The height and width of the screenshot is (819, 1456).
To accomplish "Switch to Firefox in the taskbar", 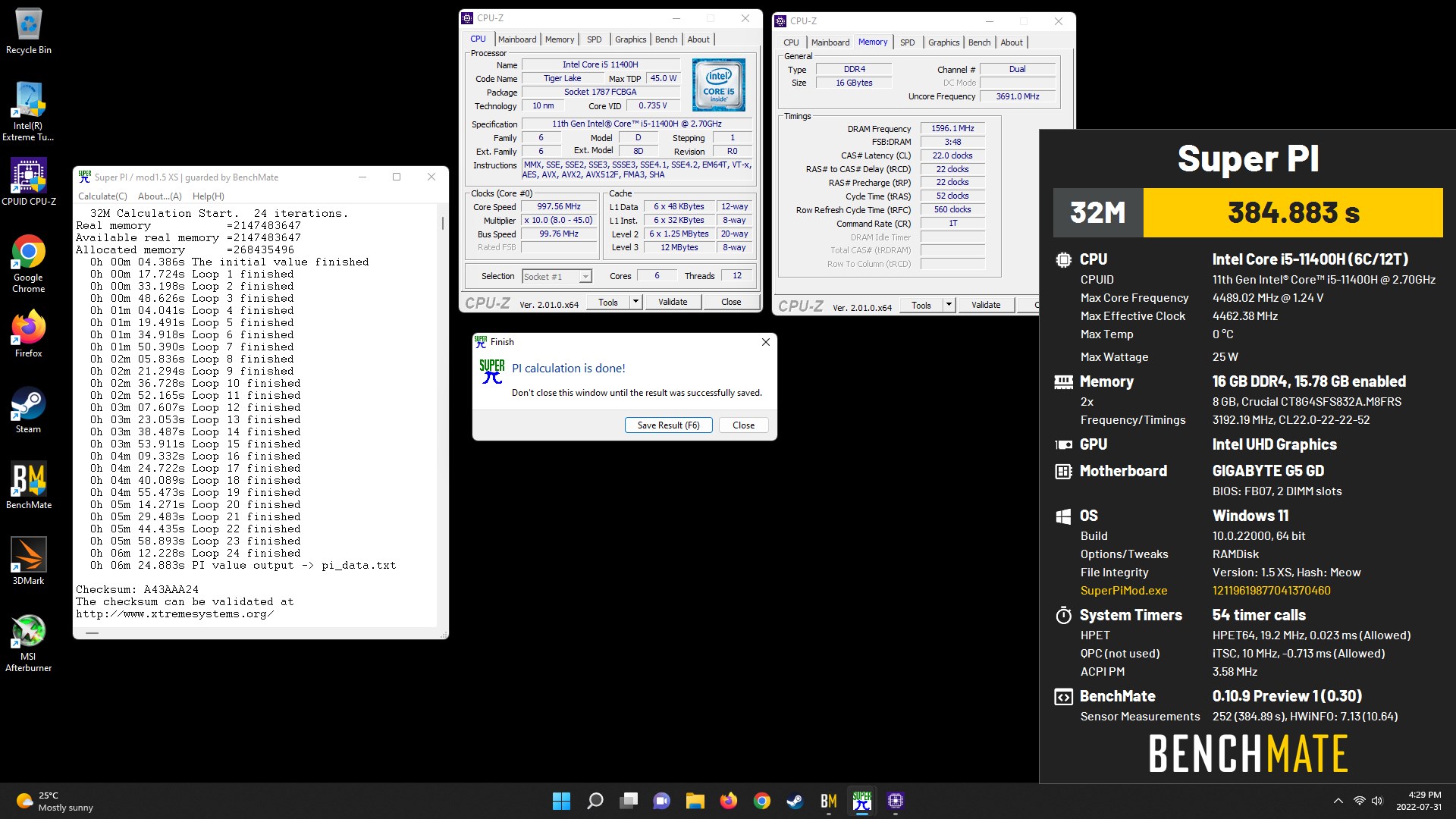I will pos(729,801).
